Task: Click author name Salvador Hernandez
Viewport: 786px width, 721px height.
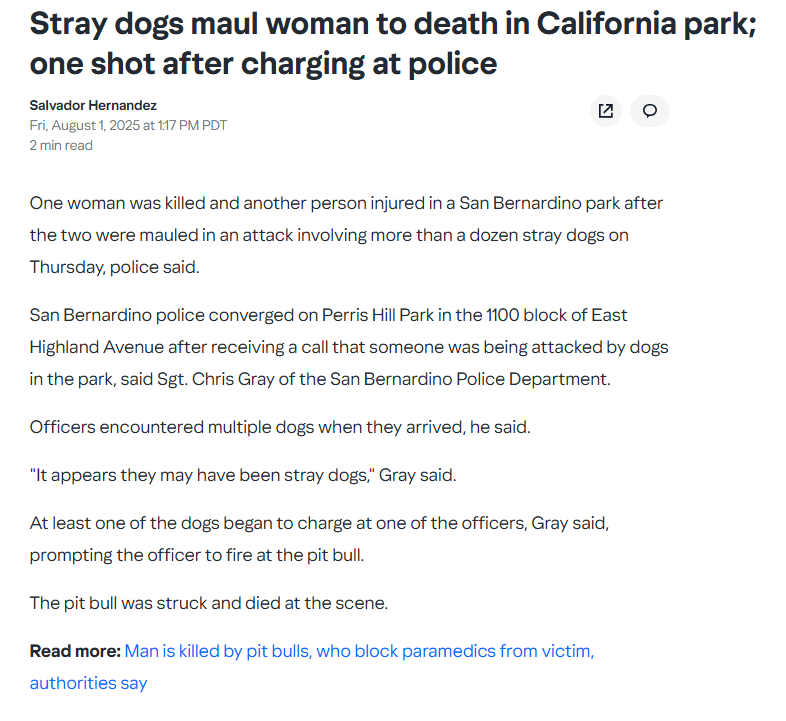Action: point(93,105)
